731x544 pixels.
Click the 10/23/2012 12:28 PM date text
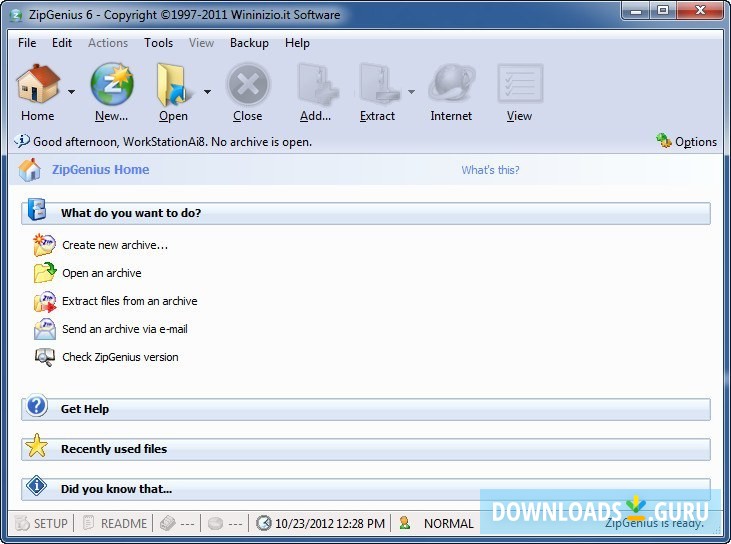[x=330, y=523]
